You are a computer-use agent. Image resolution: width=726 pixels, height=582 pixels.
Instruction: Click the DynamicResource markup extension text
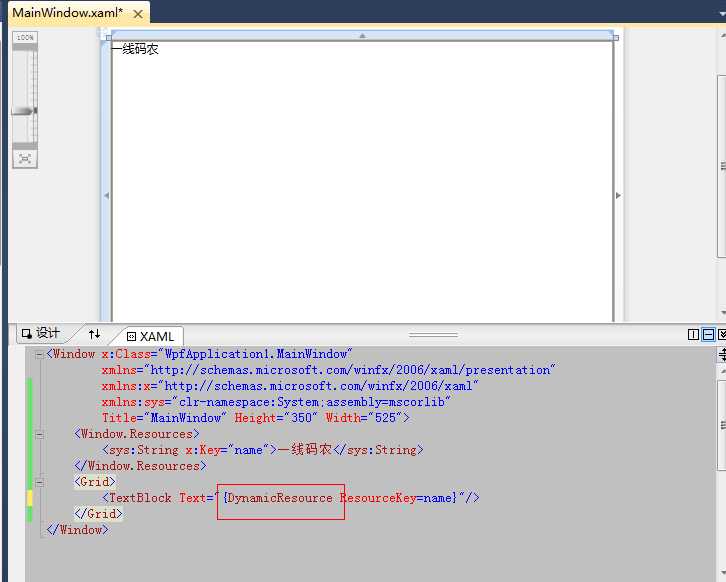click(280, 498)
